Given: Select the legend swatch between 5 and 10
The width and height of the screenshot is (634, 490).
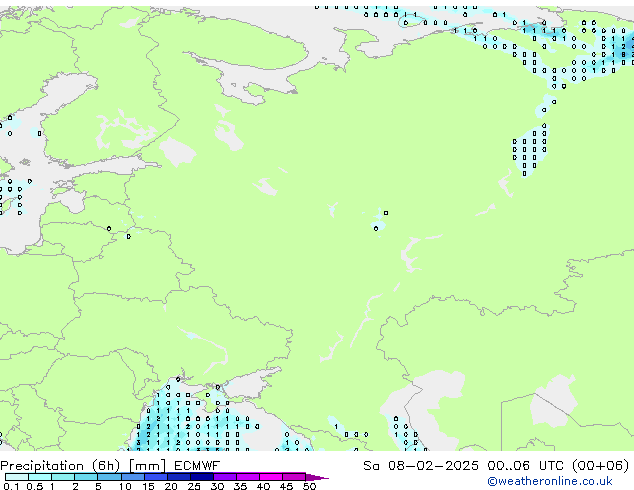Looking at the screenshot, I should click(110, 477).
